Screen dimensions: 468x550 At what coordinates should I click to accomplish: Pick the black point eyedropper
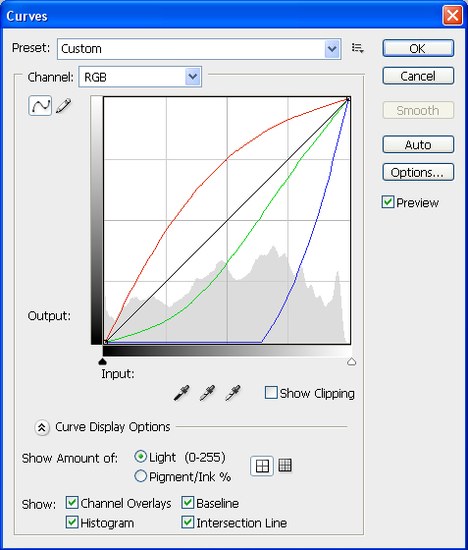[x=182, y=393]
